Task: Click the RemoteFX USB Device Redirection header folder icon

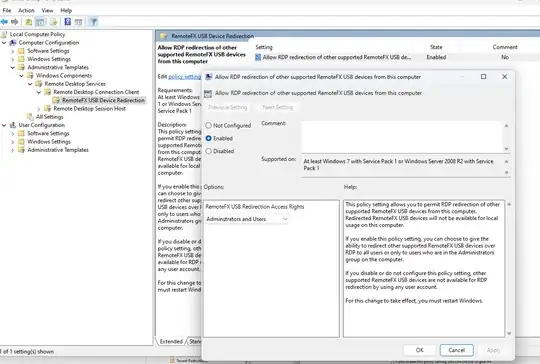Action: tap(164, 36)
